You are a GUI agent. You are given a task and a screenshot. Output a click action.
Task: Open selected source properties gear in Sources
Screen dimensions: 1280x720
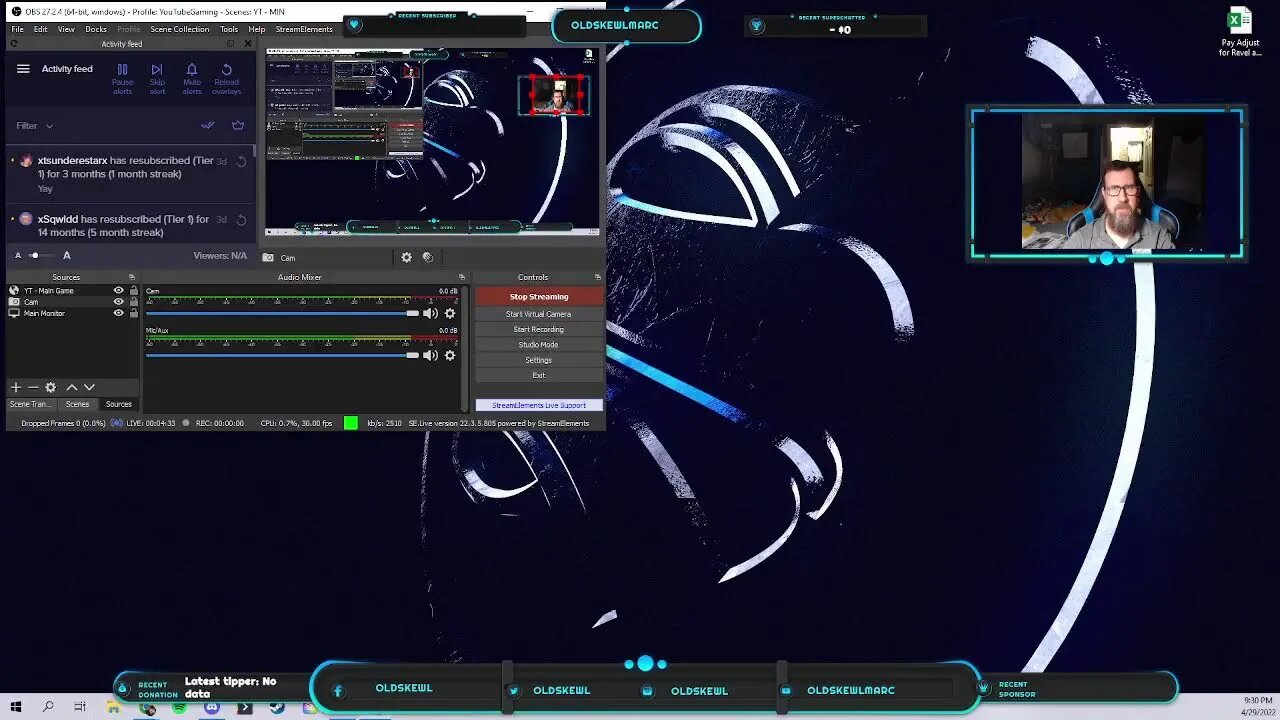pyautogui.click(x=51, y=387)
